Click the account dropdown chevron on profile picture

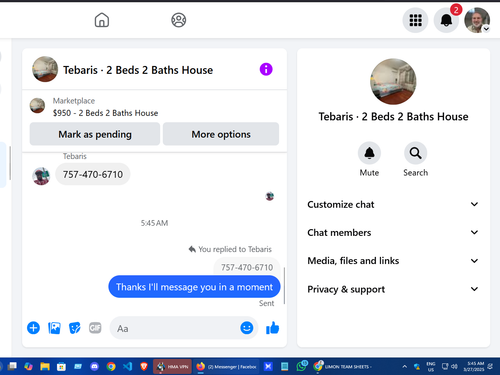[x=486, y=29]
